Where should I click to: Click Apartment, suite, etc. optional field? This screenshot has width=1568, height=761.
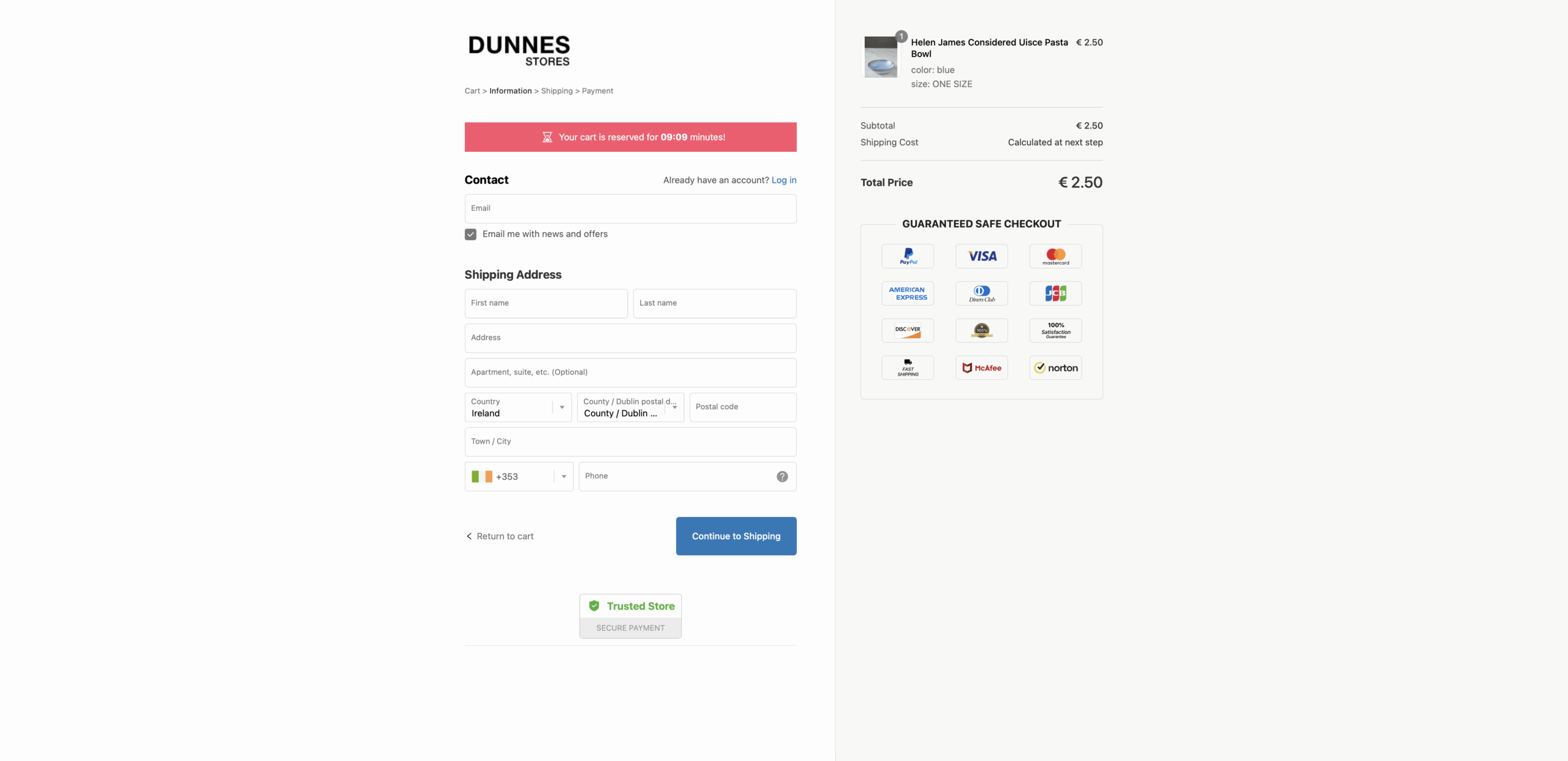click(x=630, y=373)
